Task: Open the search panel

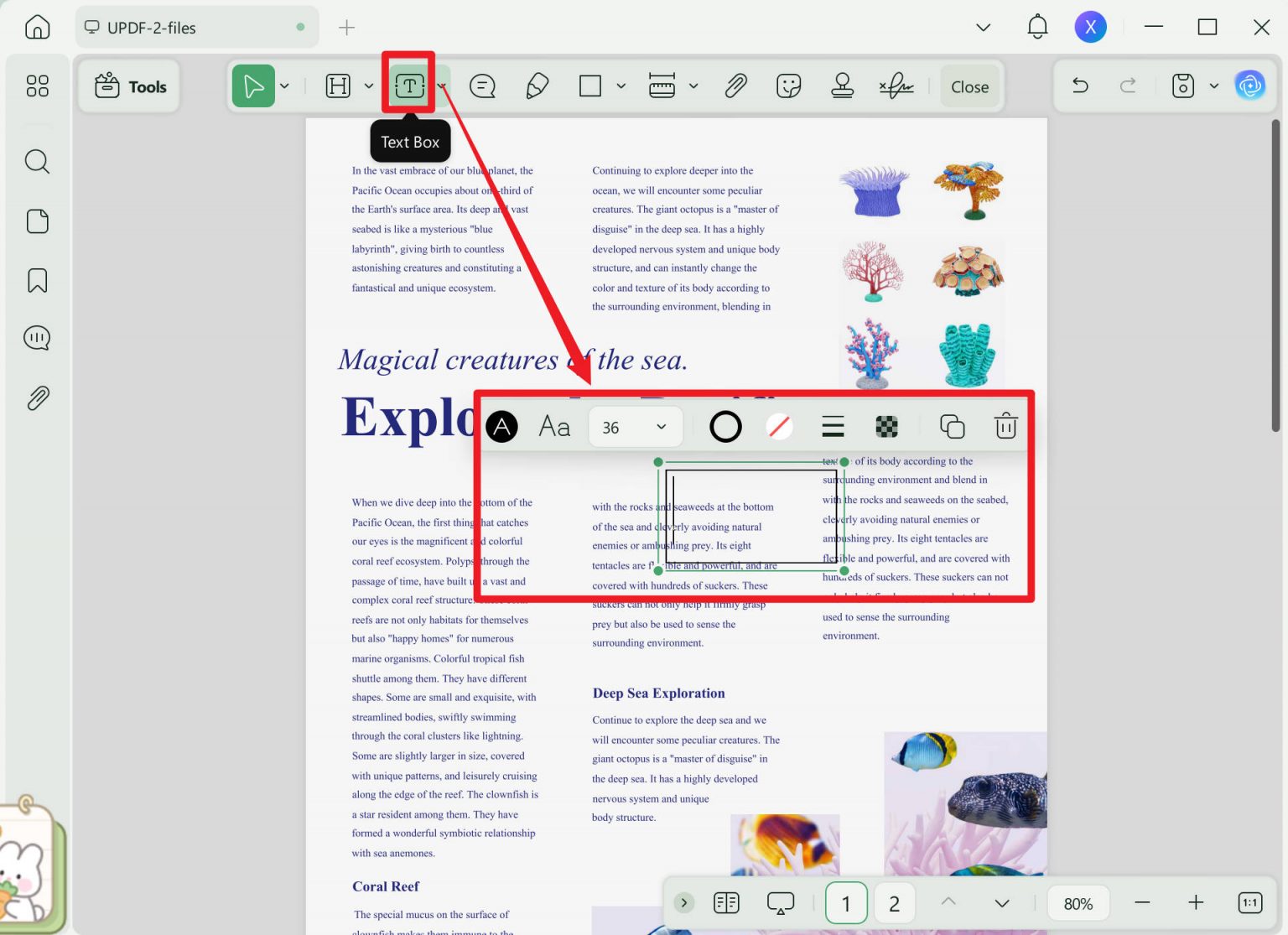Action: tap(37, 161)
